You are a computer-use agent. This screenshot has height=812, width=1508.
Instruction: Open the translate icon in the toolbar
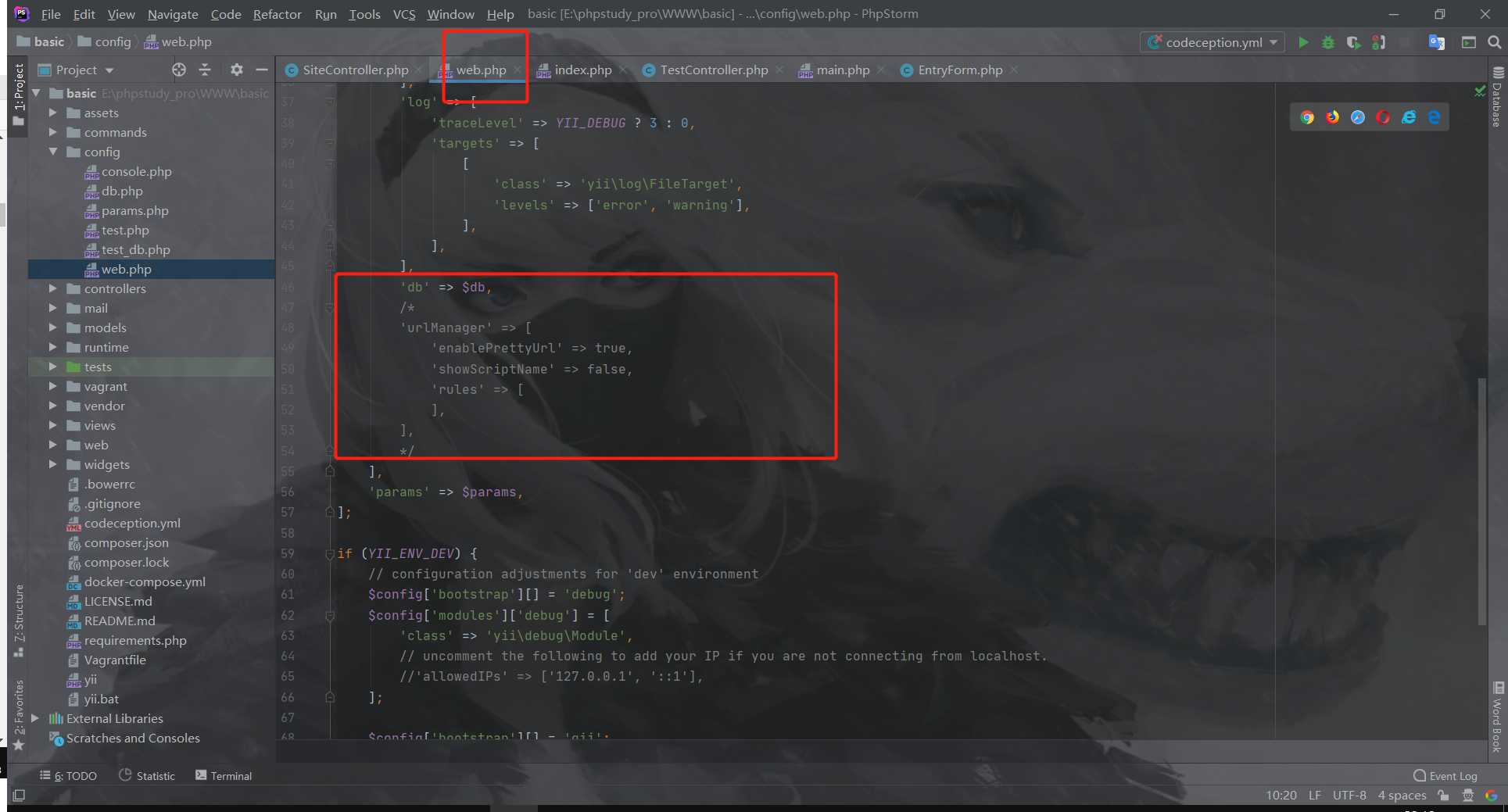1436,42
